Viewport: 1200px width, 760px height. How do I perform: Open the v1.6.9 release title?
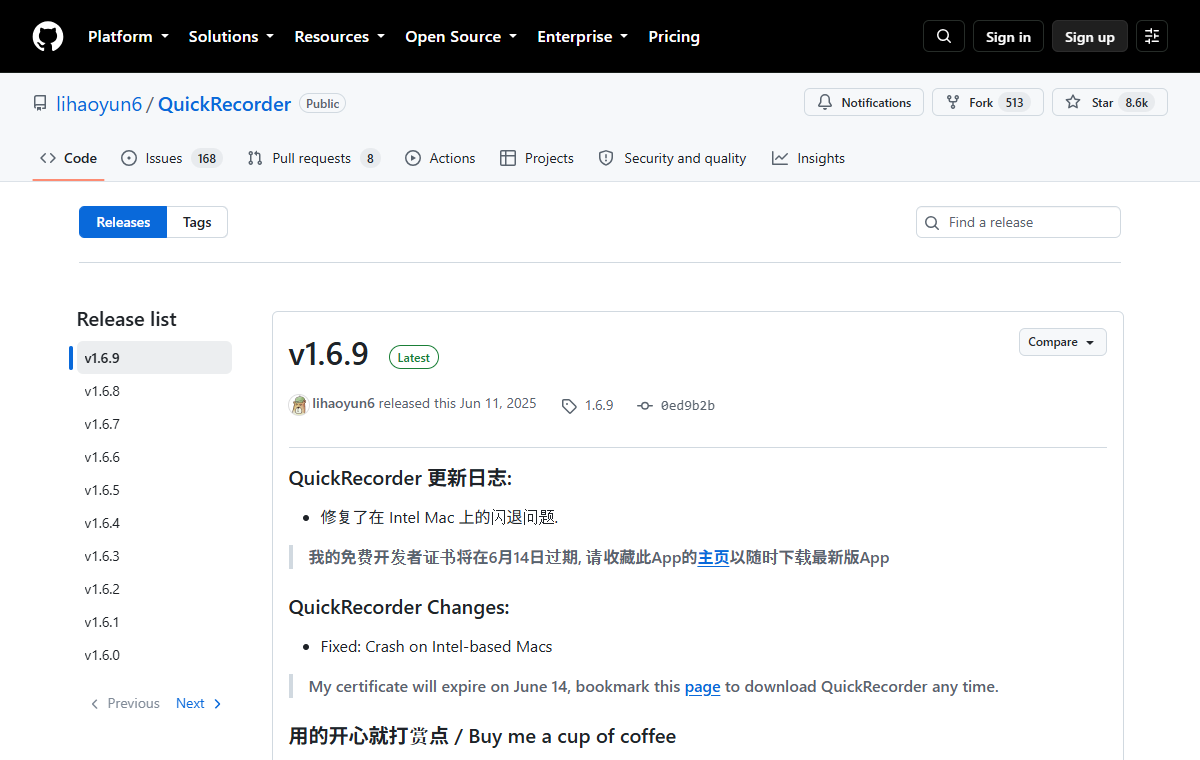coord(329,355)
